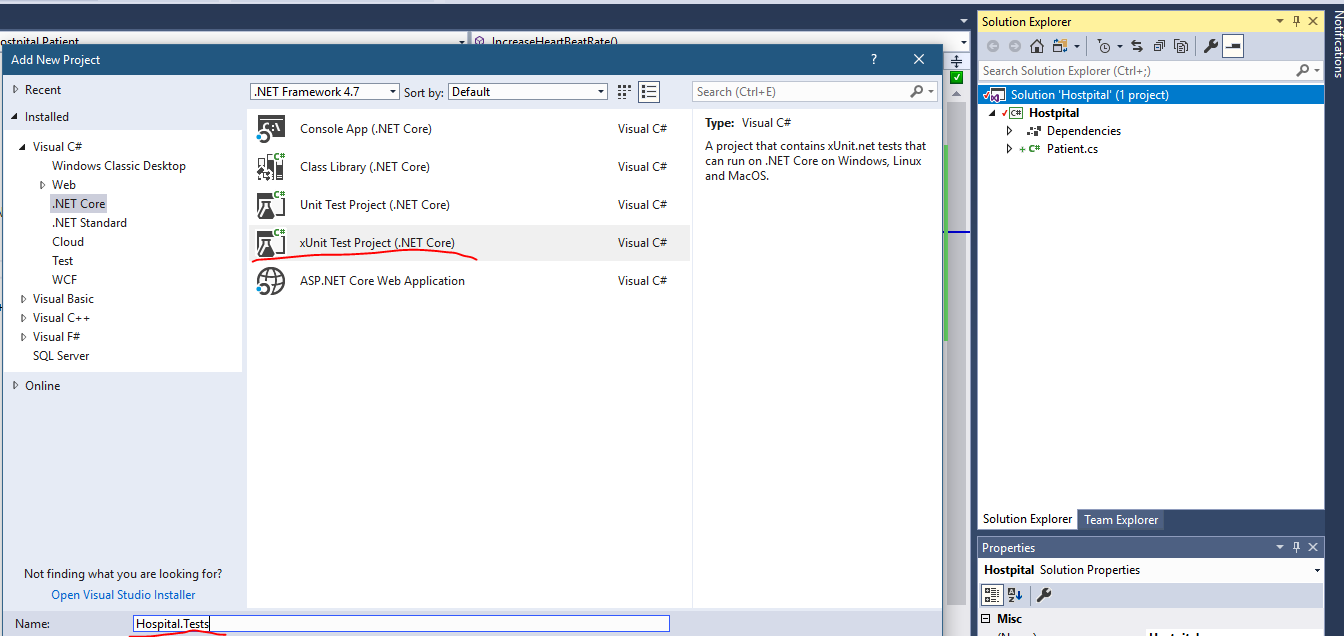Screen dimensions: 1344x637
Task: Select Windows Classic Desktop category
Action: [119, 166]
